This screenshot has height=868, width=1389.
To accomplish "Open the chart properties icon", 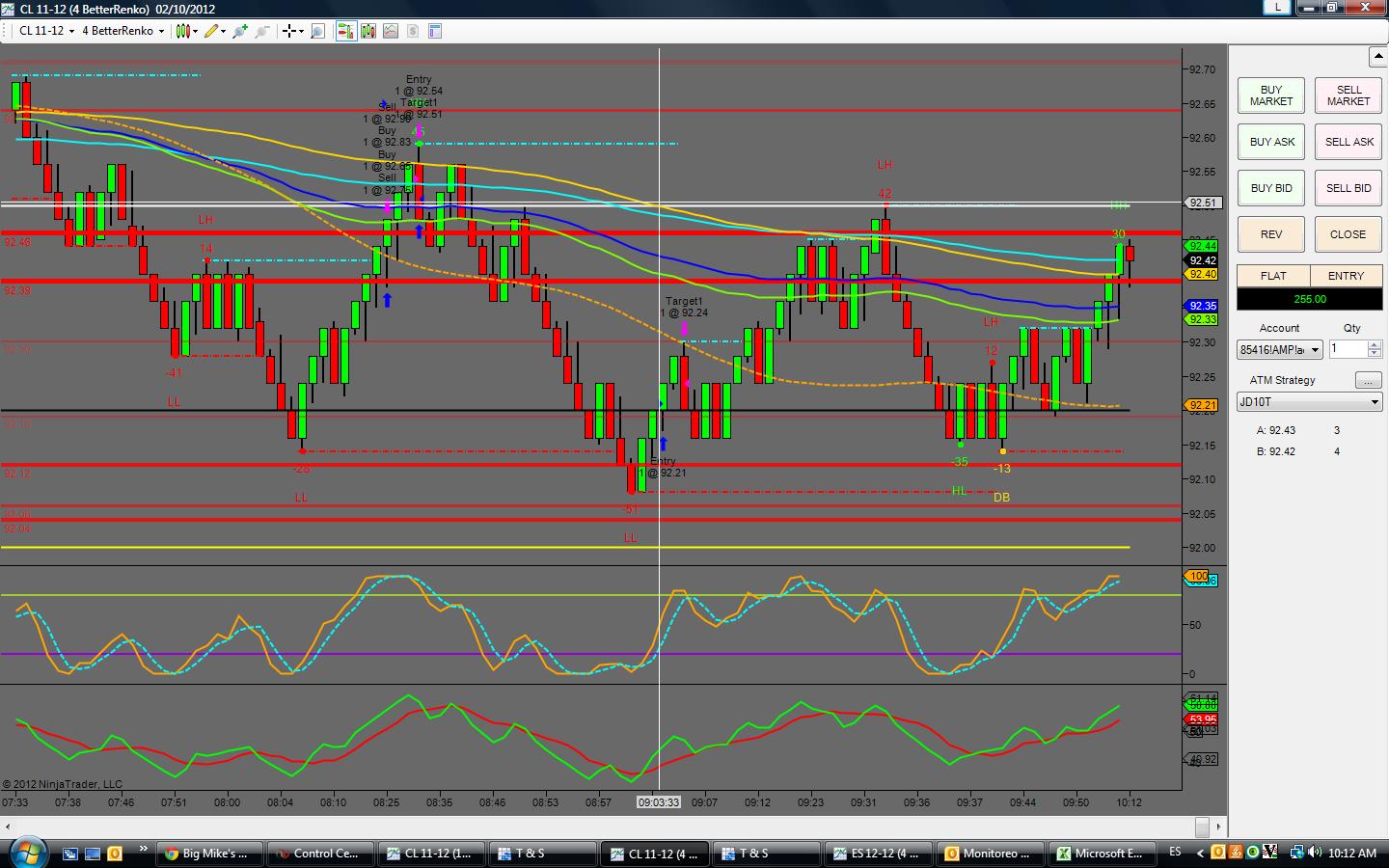I will (435, 31).
